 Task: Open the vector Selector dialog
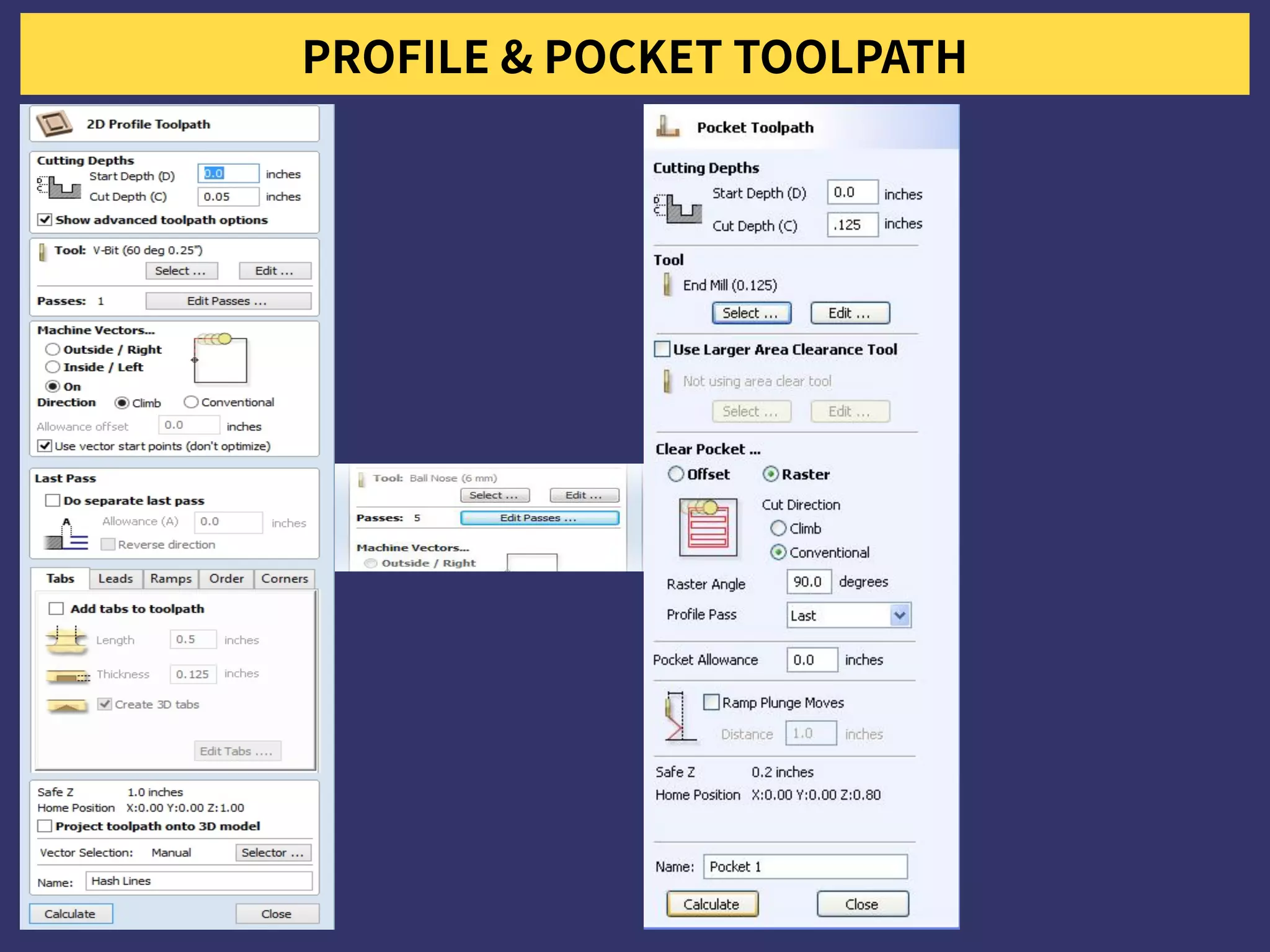pos(273,853)
